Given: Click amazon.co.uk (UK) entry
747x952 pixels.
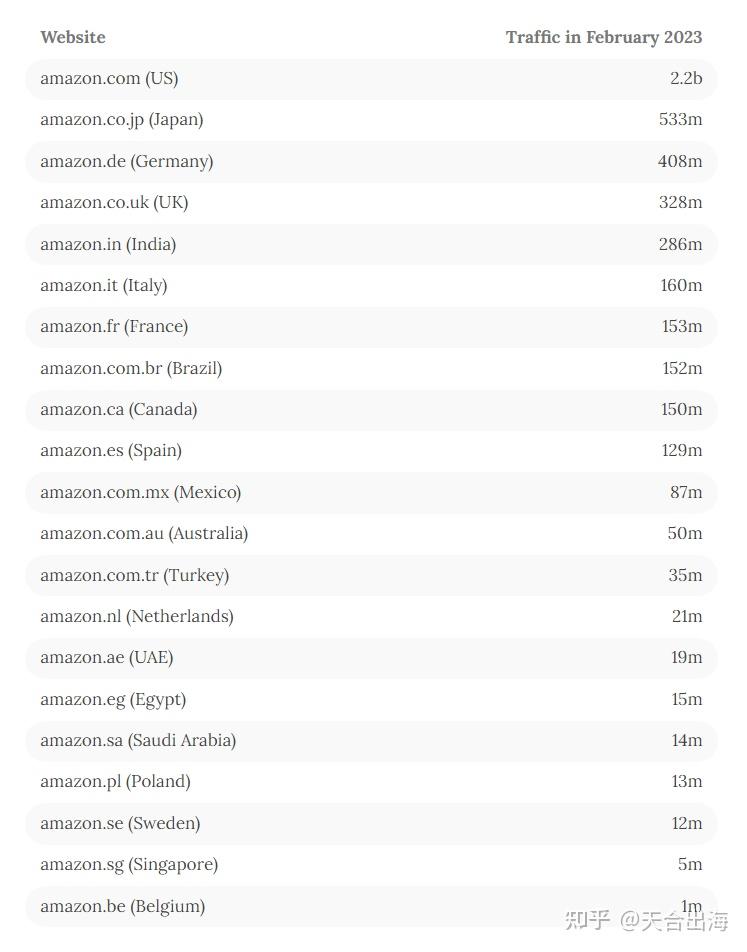Looking at the screenshot, I should click(x=114, y=202).
